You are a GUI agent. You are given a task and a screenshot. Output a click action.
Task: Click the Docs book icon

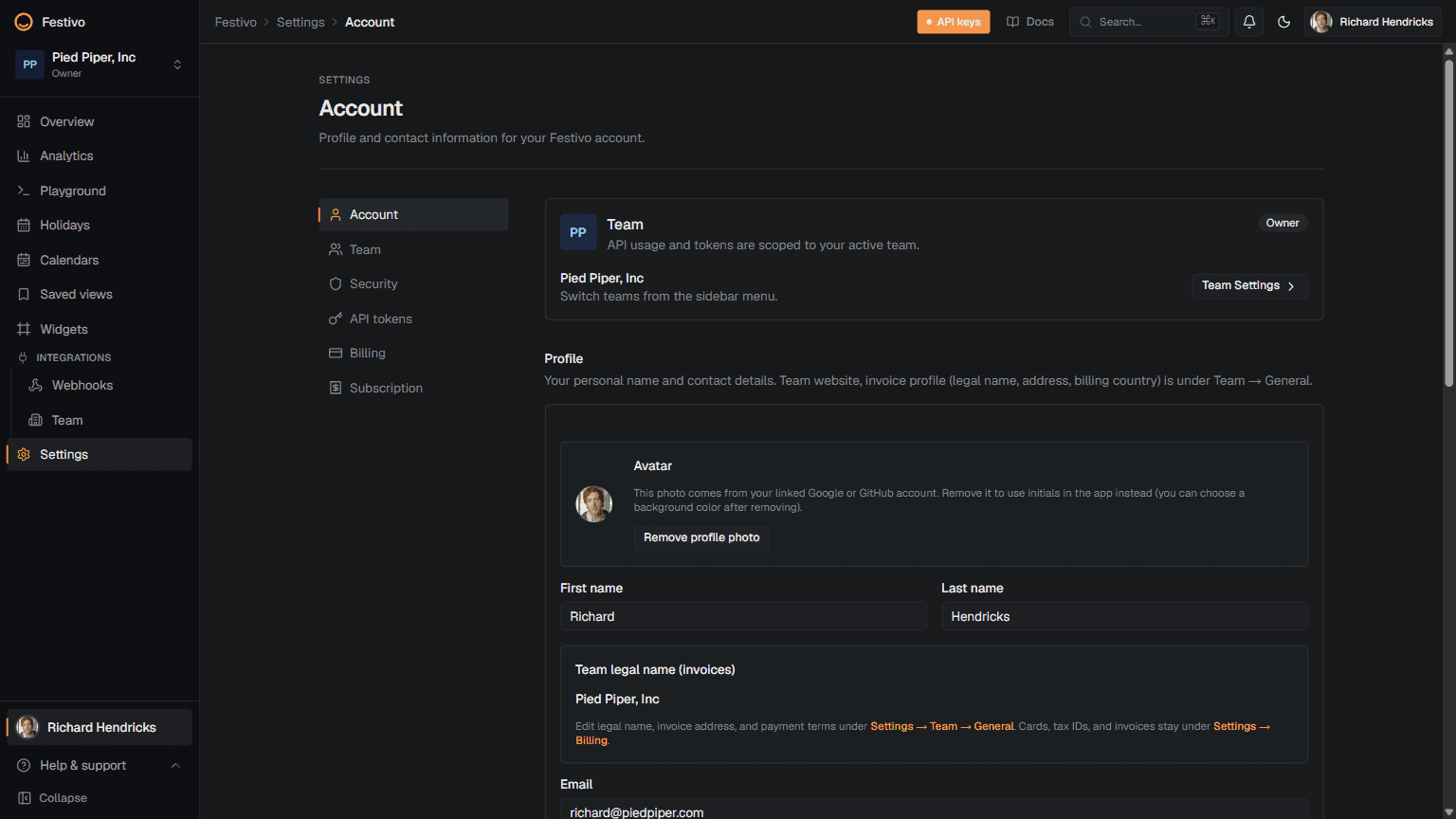(x=1012, y=22)
